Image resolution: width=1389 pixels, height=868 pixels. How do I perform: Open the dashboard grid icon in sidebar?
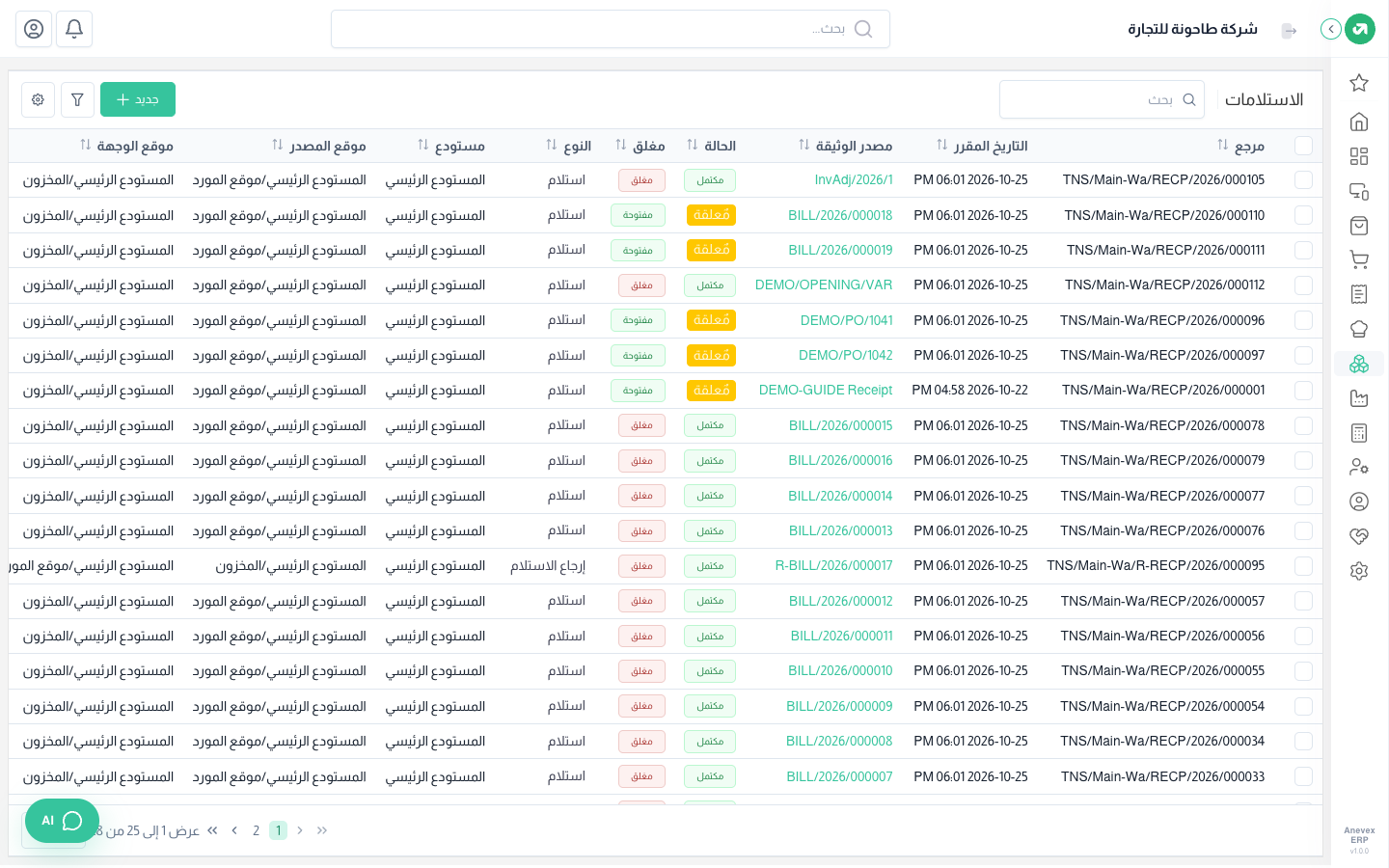click(1359, 156)
